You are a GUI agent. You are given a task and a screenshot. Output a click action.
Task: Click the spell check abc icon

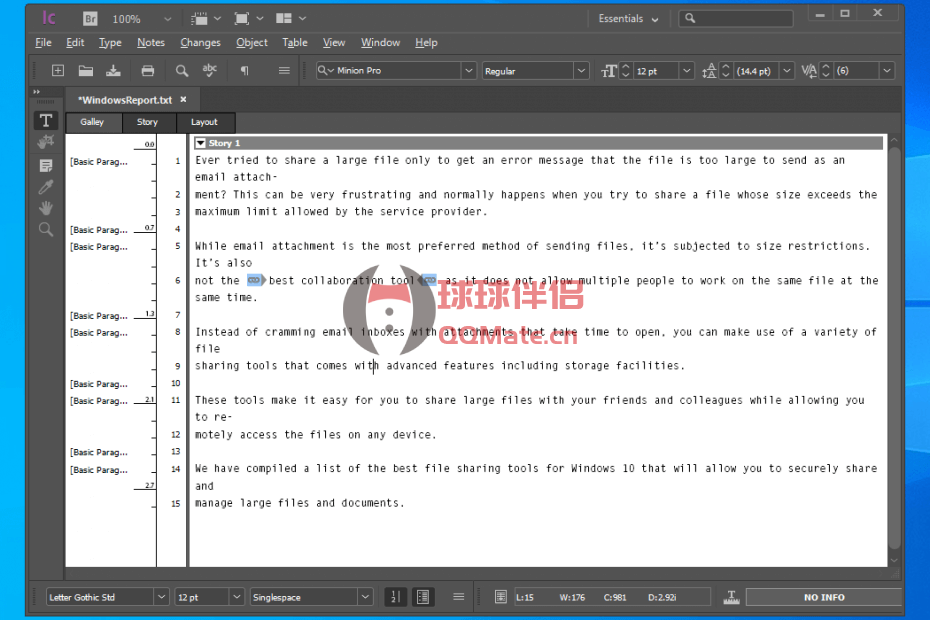[210, 70]
